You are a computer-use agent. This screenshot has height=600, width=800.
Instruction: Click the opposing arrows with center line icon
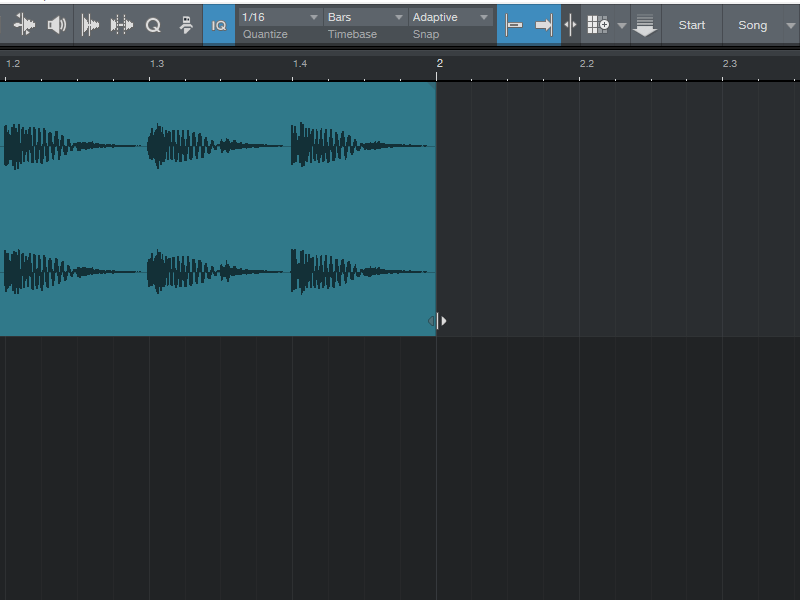(570, 25)
